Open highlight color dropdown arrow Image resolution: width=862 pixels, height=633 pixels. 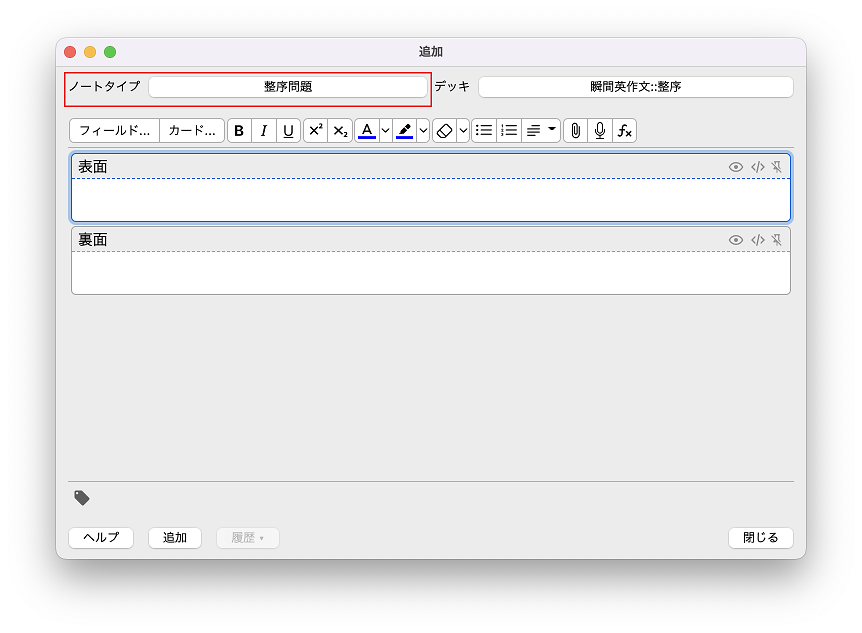coord(423,131)
